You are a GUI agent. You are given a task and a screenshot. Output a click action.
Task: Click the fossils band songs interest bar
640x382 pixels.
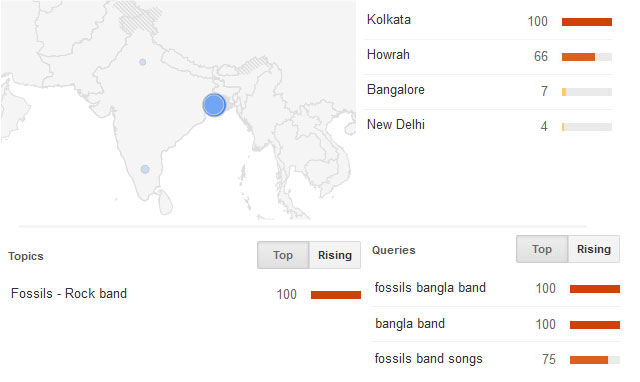click(x=589, y=360)
